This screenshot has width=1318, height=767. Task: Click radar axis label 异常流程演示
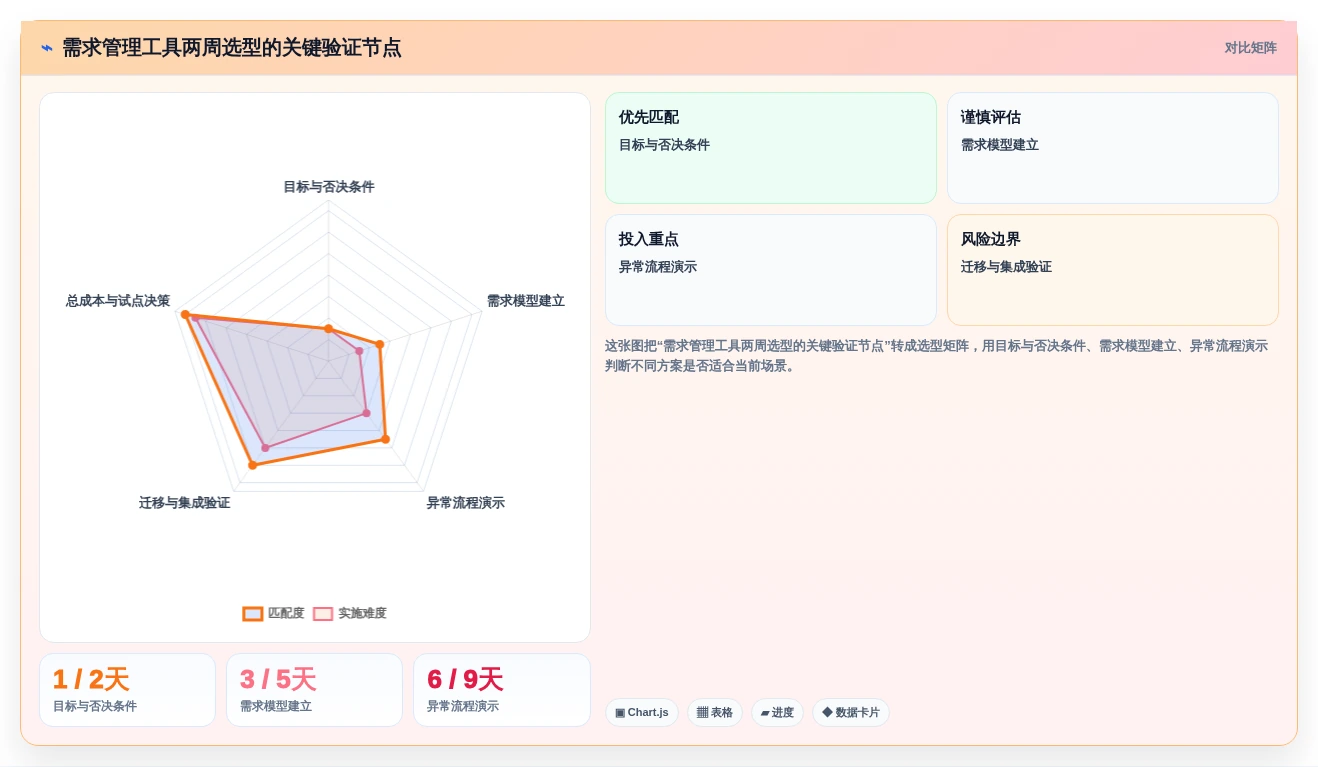pos(466,503)
